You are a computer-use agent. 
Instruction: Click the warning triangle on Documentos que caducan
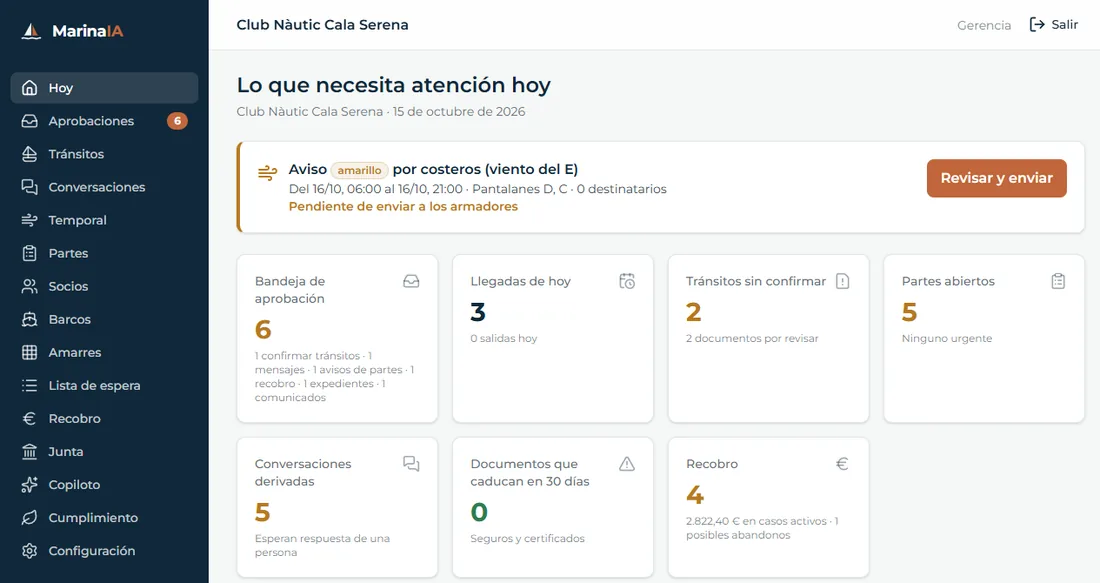[x=627, y=464]
